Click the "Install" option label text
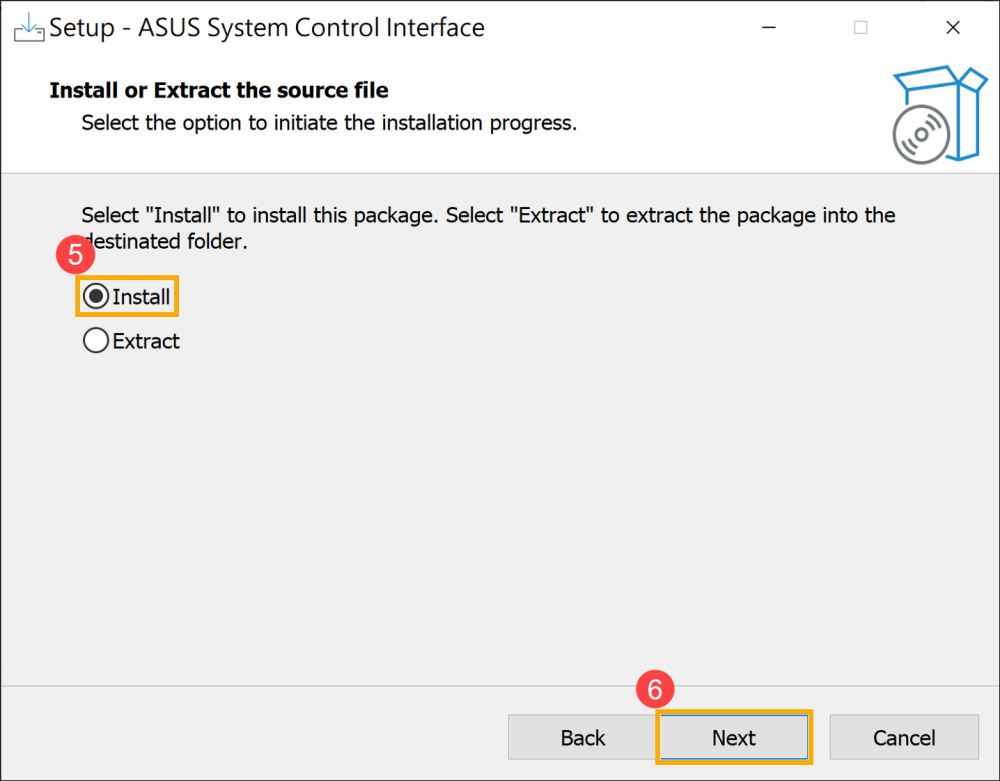 (141, 297)
